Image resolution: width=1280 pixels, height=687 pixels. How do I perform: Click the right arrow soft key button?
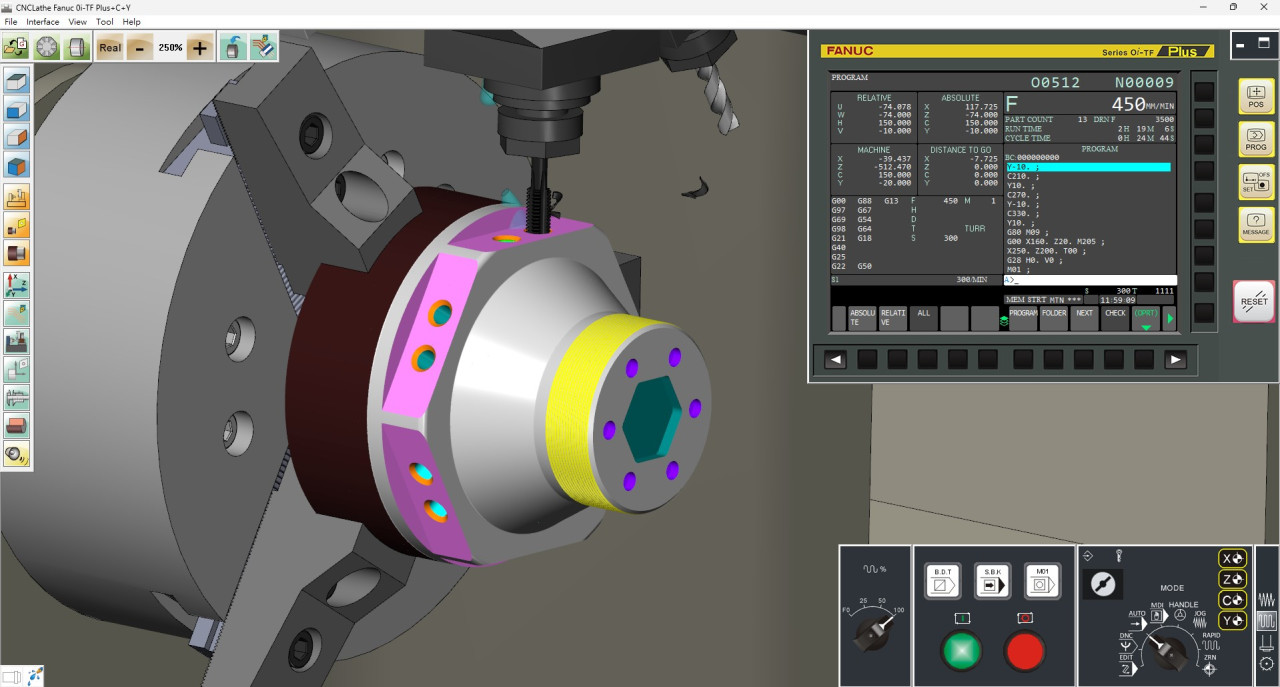(1176, 360)
